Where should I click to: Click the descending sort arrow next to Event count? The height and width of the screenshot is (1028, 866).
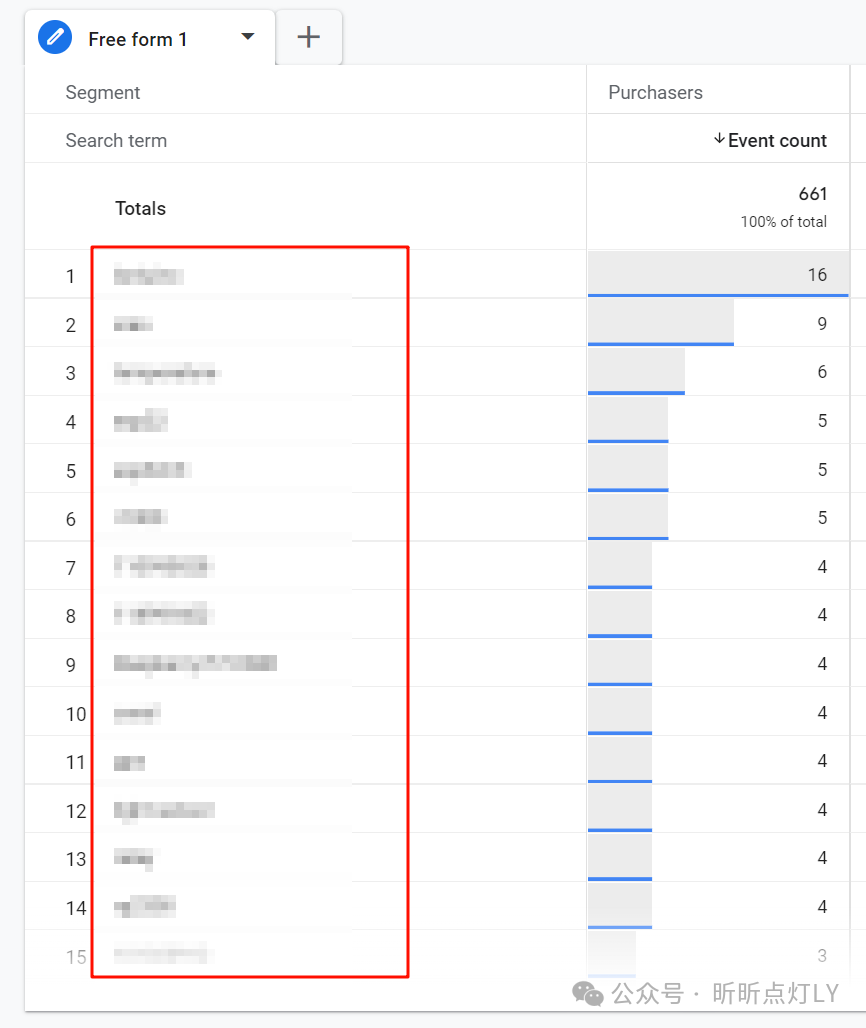coord(719,139)
